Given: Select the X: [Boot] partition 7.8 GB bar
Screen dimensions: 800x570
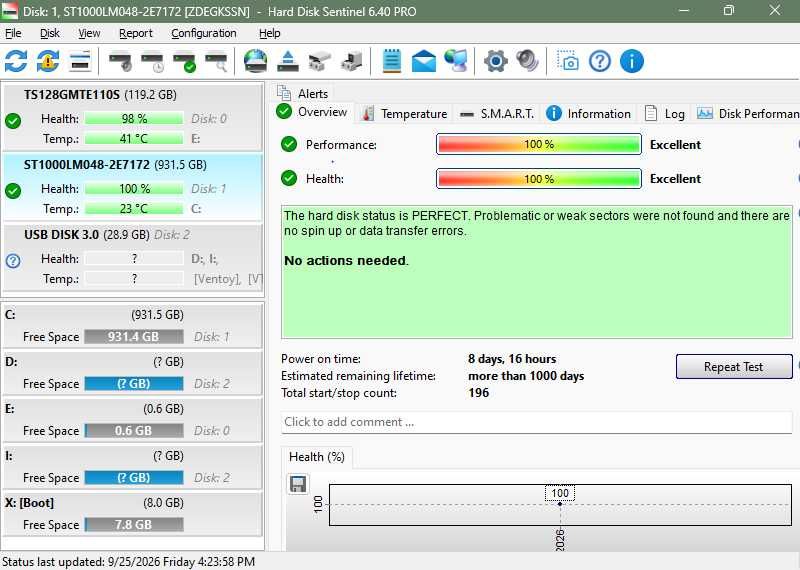Looking at the screenshot, I should pyautogui.click(x=134, y=525).
